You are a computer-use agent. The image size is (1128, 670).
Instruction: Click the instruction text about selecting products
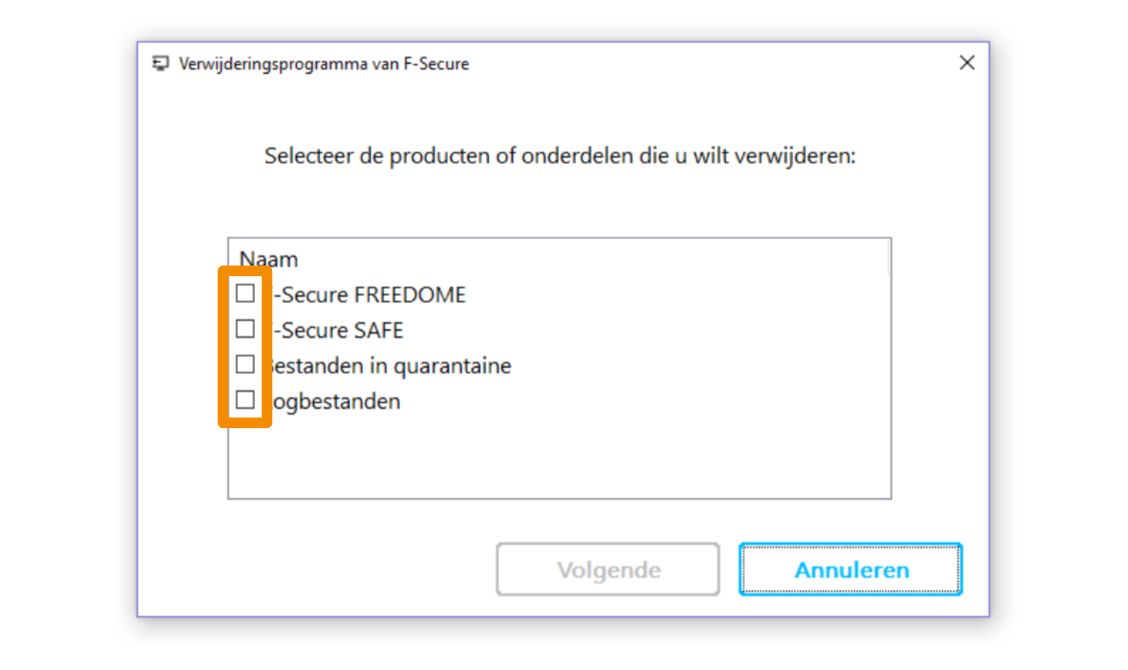click(560, 157)
